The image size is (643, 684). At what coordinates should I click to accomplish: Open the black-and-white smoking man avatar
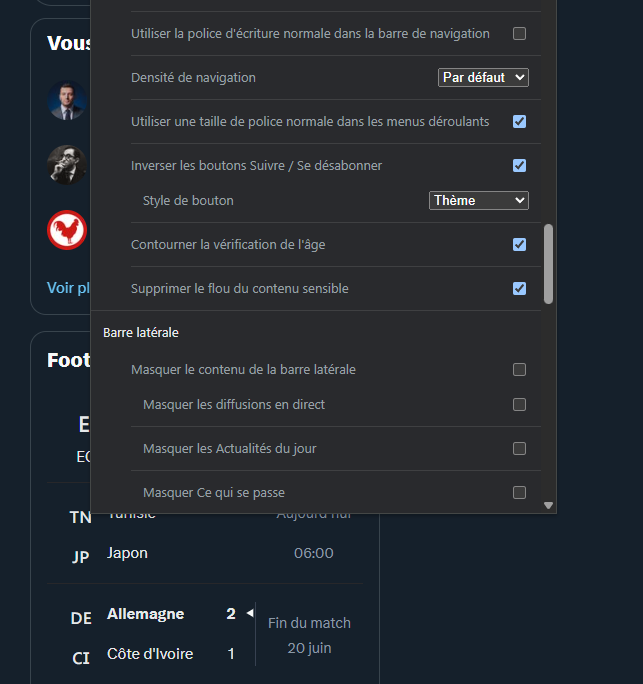(x=67, y=165)
